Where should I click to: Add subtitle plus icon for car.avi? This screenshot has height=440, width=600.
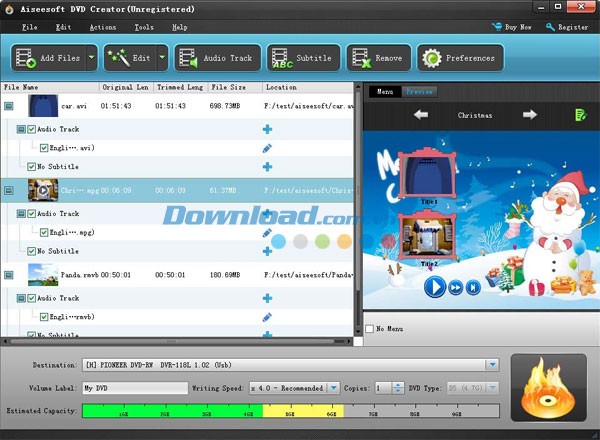267,167
